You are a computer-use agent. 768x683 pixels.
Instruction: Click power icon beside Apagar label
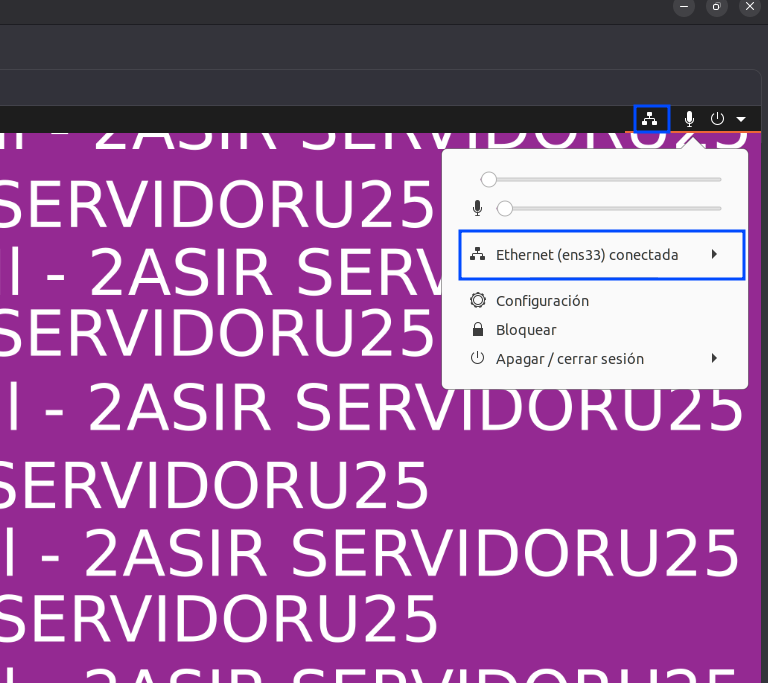pyautogui.click(x=478, y=358)
